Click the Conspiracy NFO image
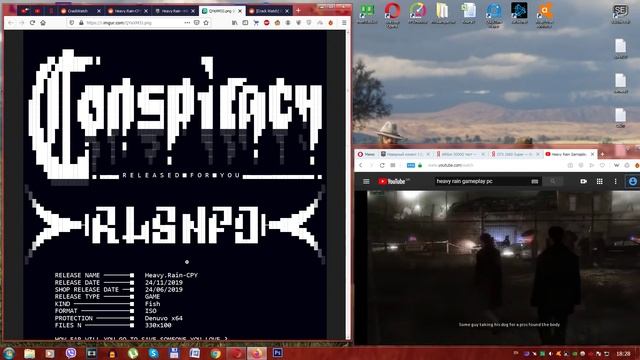The width and height of the screenshot is (640, 360). click(175, 184)
